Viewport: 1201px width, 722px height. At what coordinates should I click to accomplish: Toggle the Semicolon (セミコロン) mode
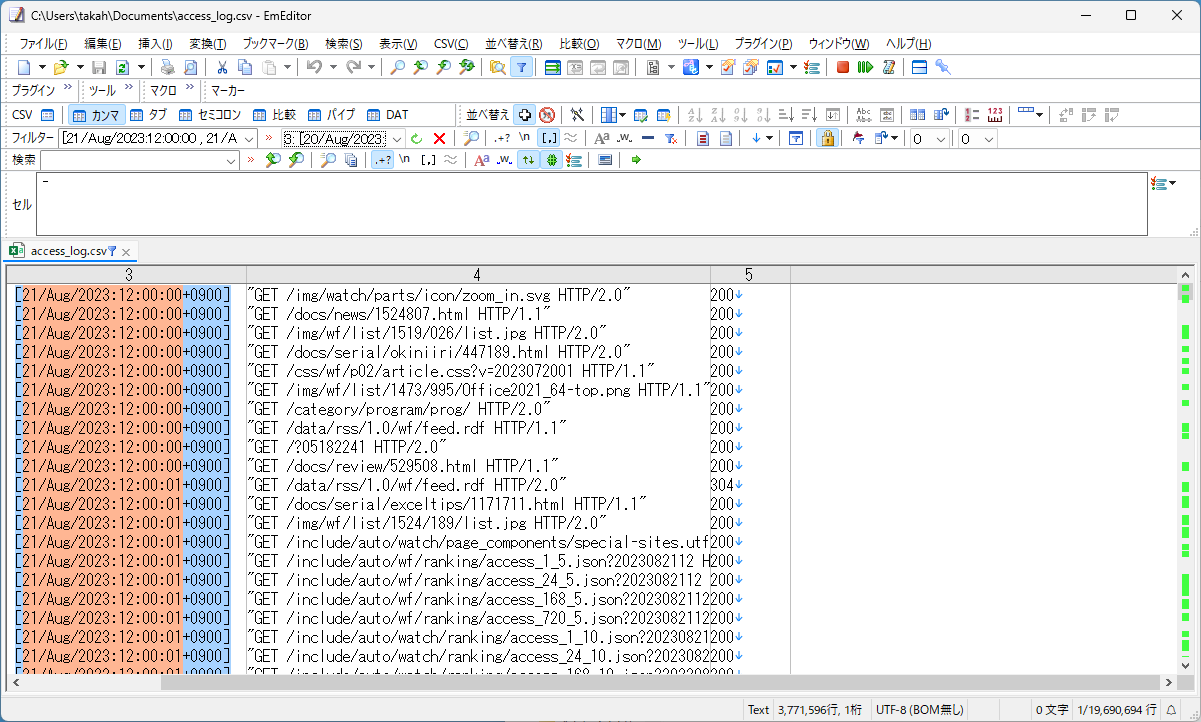point(210,115)
